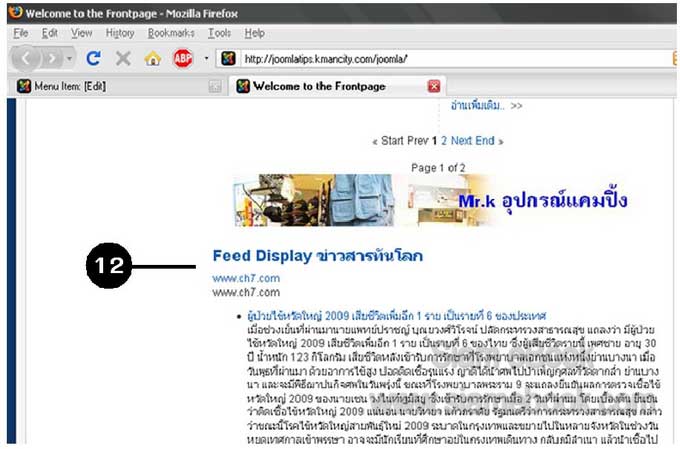
Task: Click the Mr.k camping equipment banner
Action: pyautogui.click(x=431, y=200)
